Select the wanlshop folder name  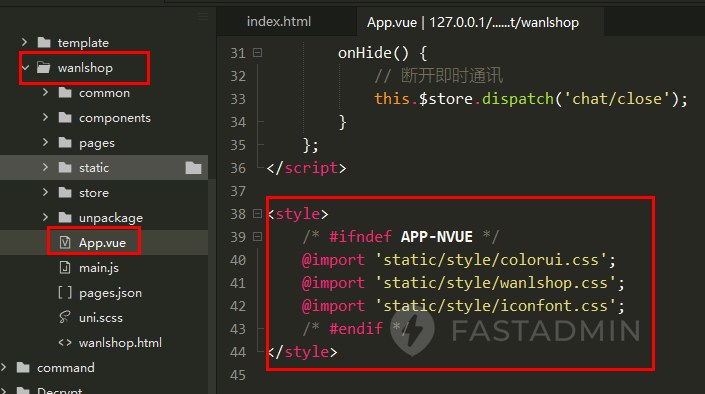[85, 68]
